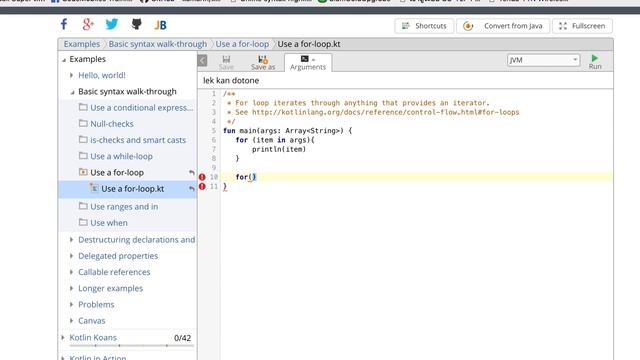
Task: Expand Destructuring declarations node
Action: pos(71,240)
